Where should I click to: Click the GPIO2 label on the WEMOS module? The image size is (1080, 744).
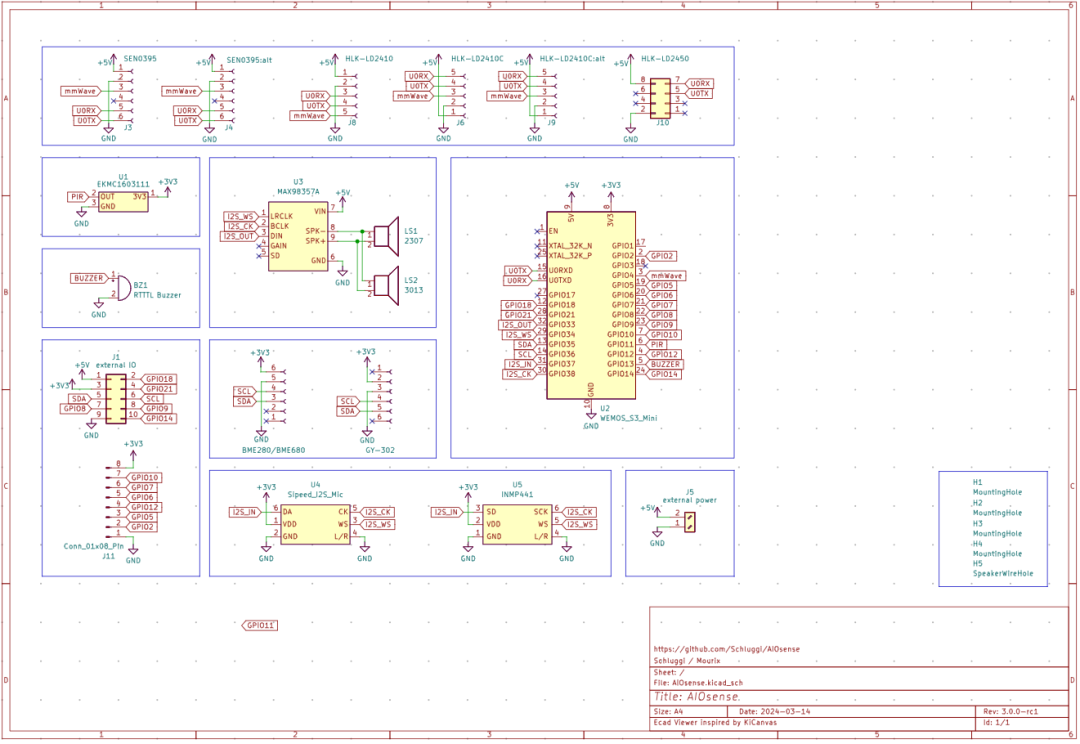[662, 256]
